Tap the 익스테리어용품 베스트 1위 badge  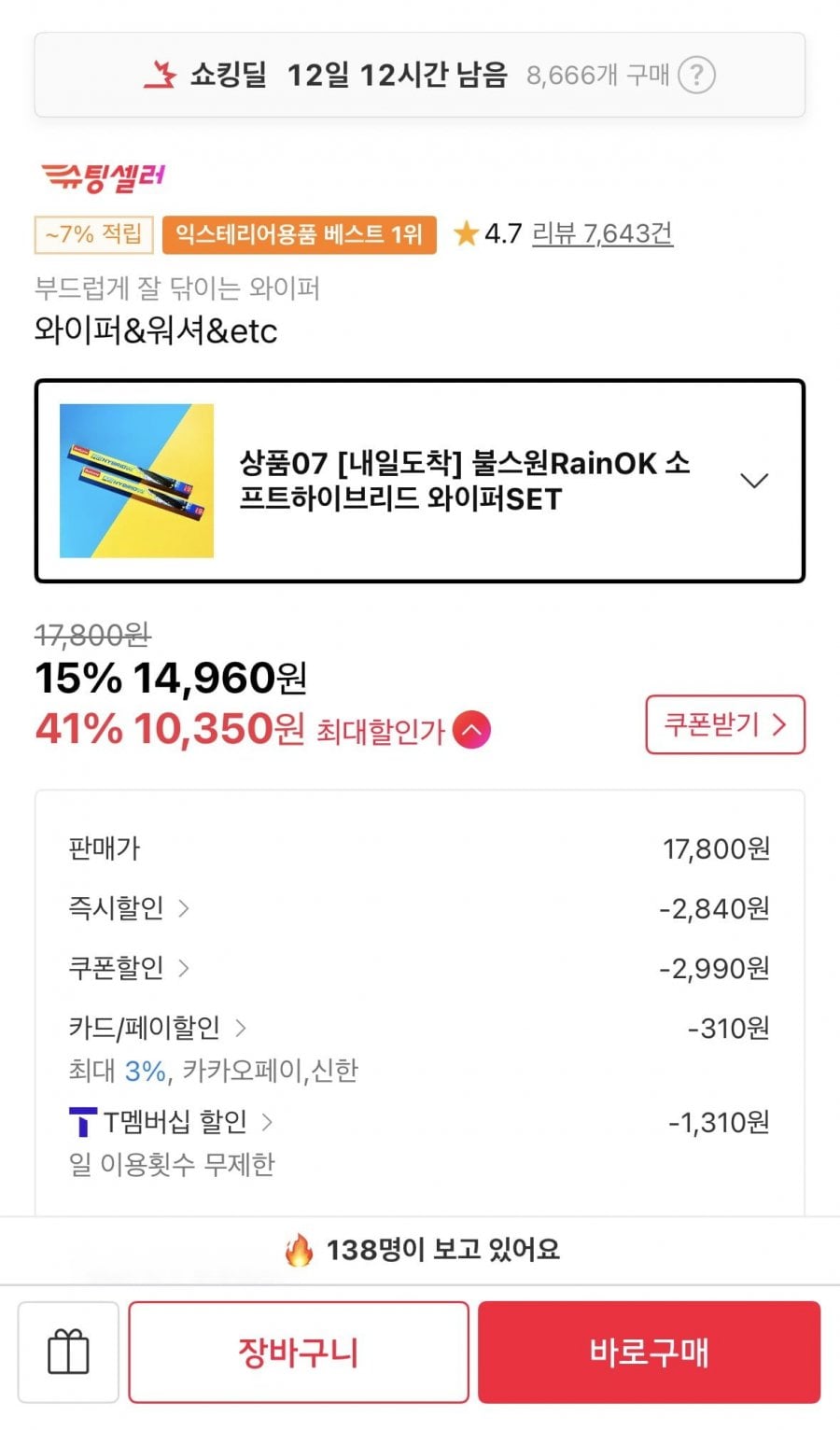300,234
